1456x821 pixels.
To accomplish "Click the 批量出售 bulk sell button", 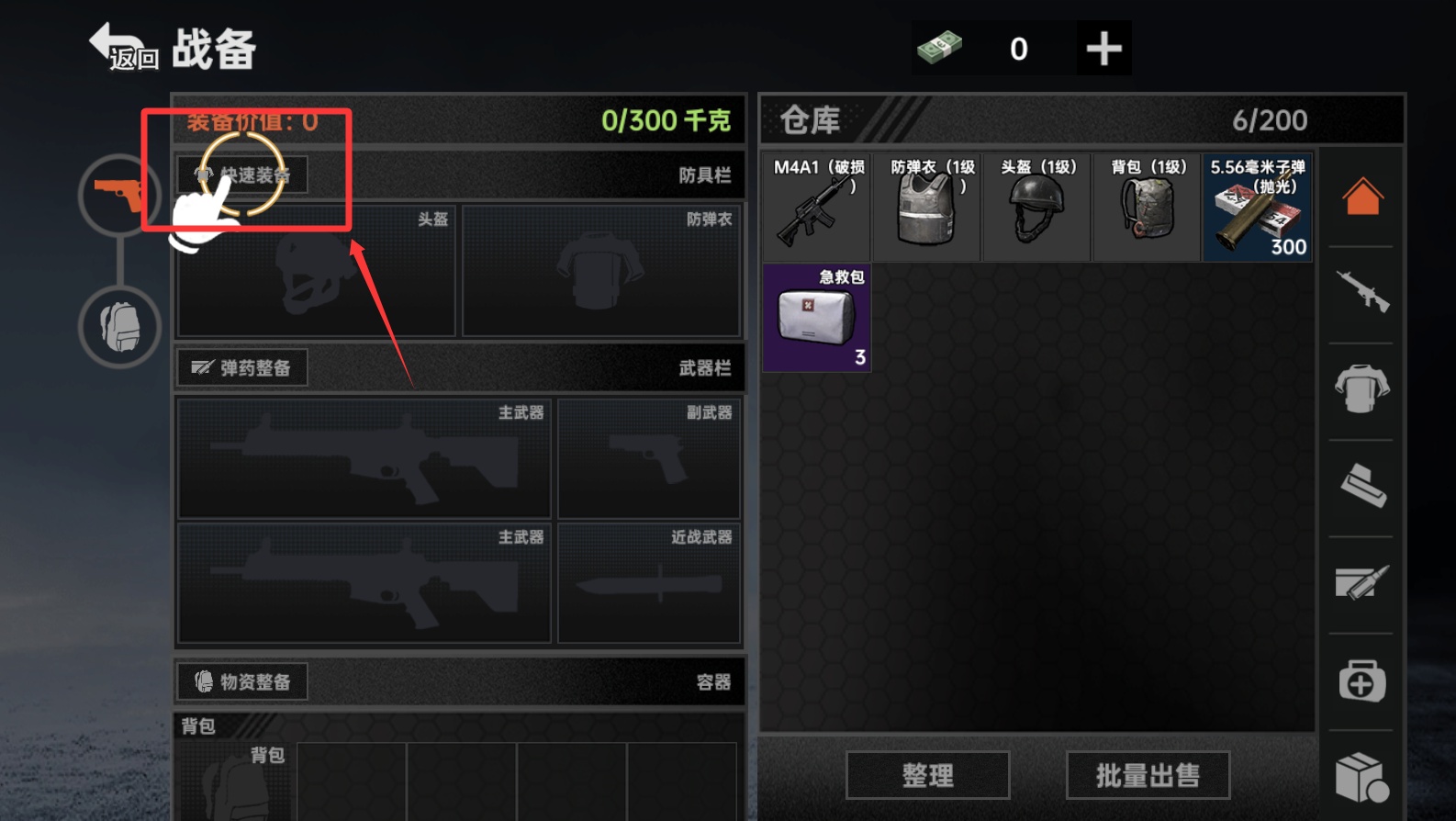I will 1148,775.
